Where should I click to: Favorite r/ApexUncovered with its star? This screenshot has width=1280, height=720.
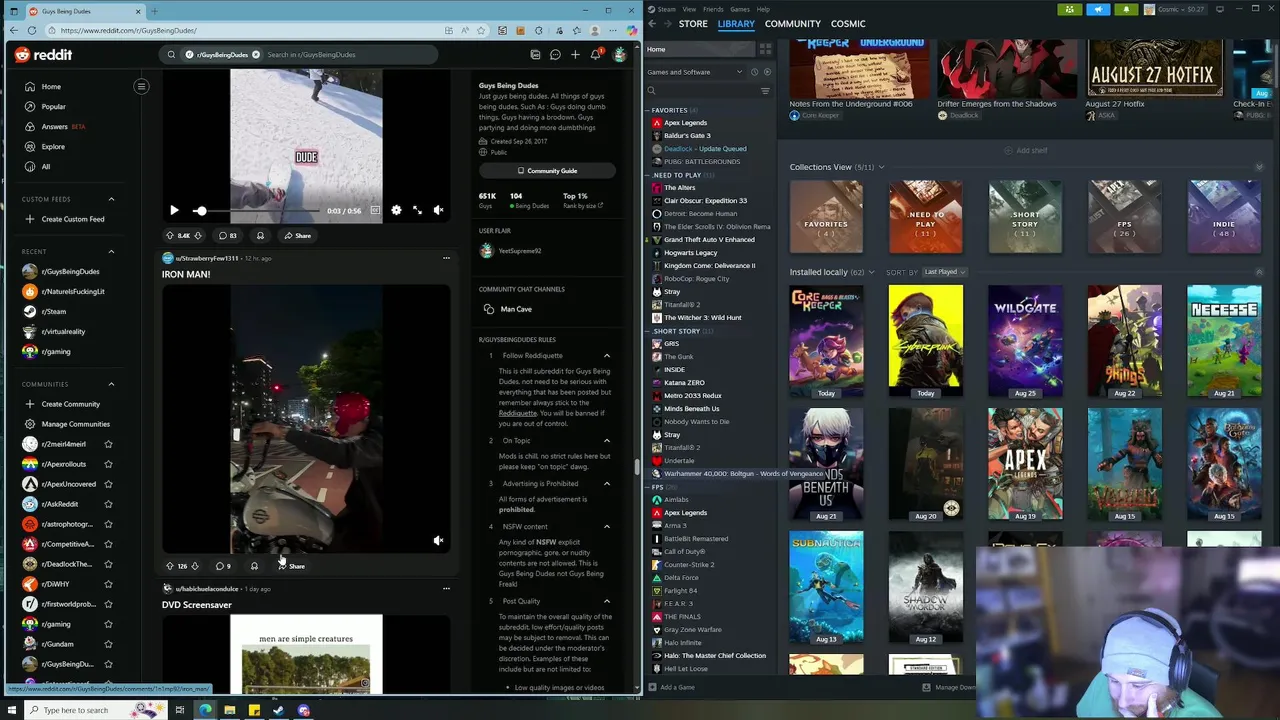point(108,484)
